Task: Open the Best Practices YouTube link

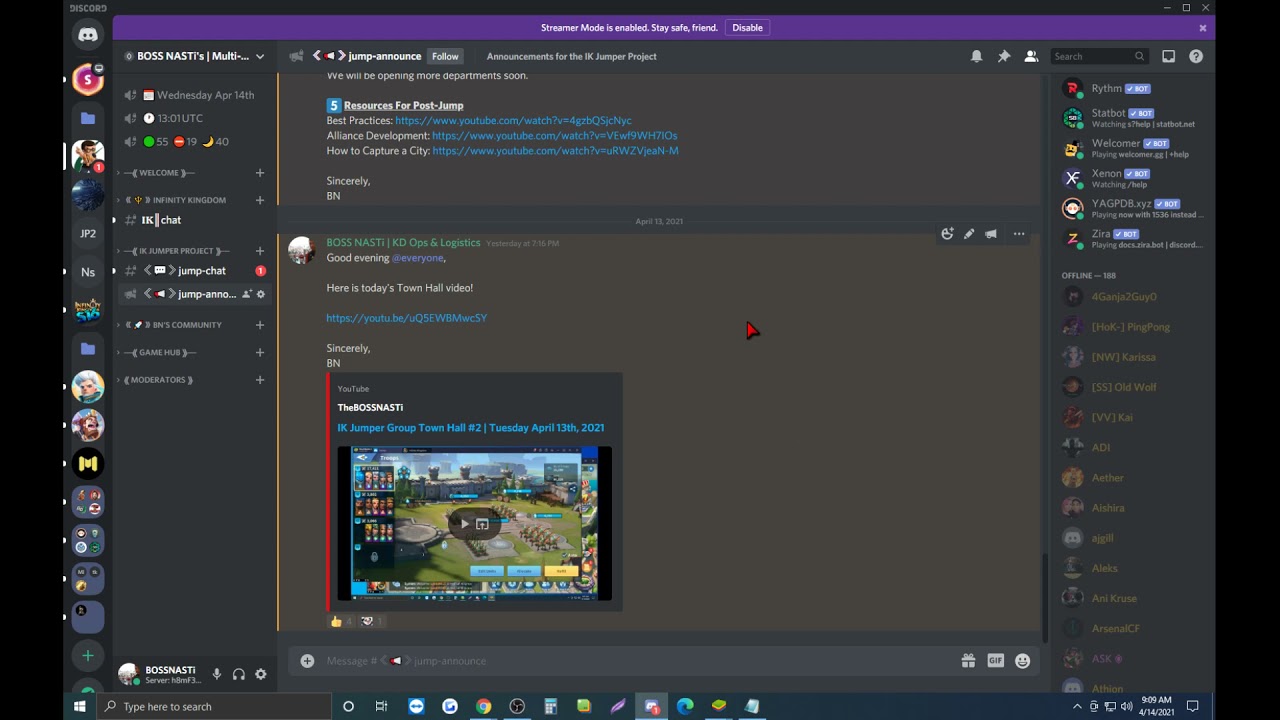Action: pyautogui.click(x=513, y=120)
